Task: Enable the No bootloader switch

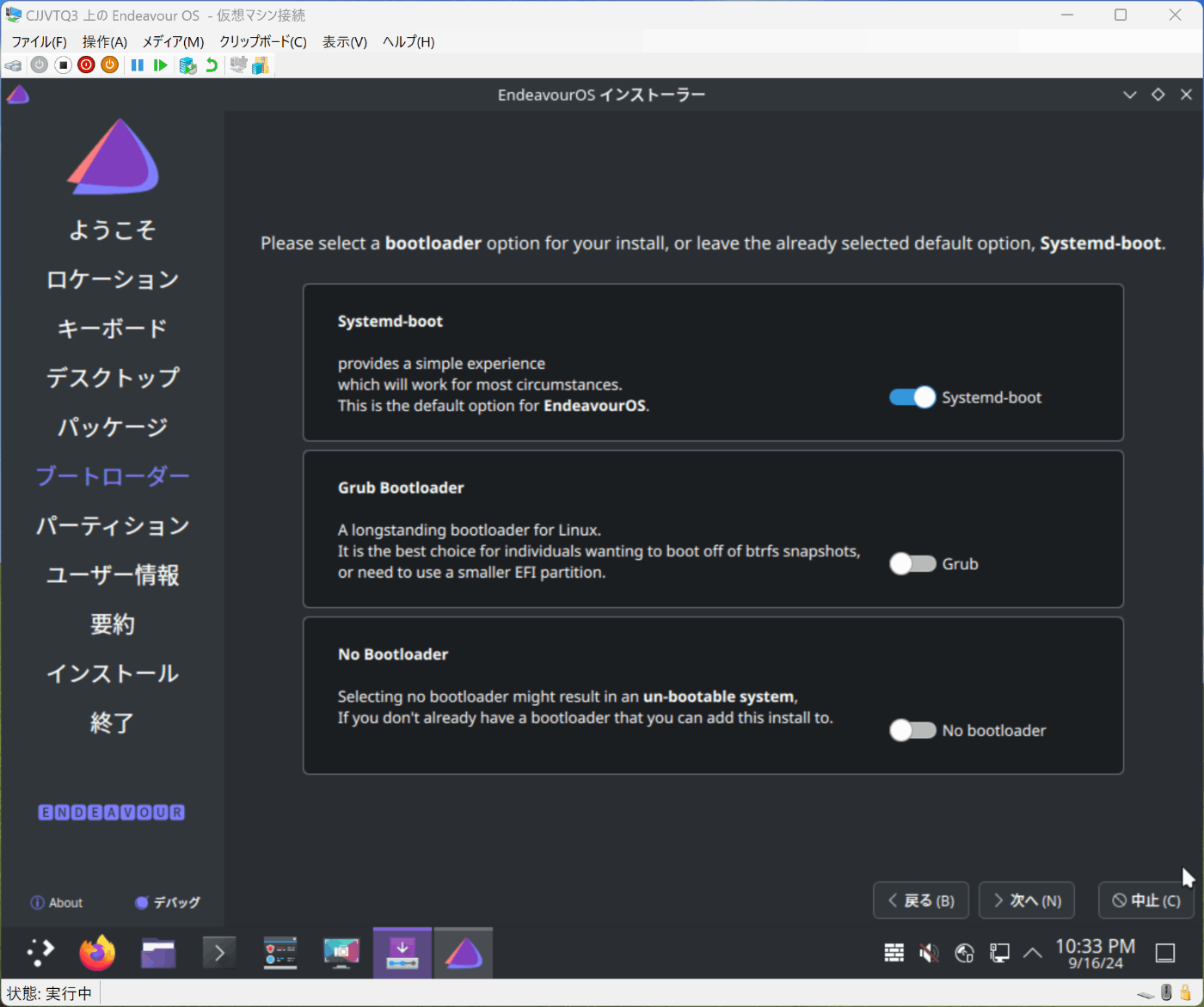Action: (x=912, y=730)
